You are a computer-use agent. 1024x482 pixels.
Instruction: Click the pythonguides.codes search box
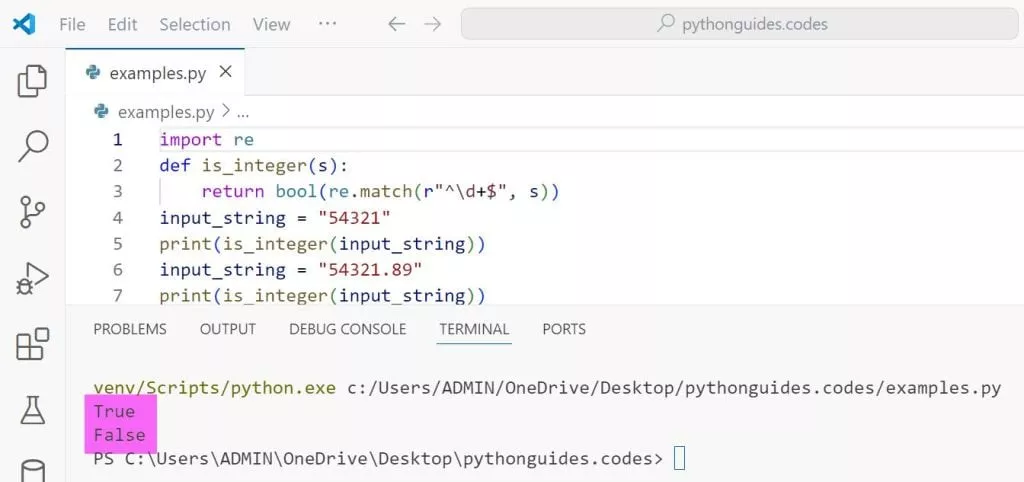coord(740,24)
